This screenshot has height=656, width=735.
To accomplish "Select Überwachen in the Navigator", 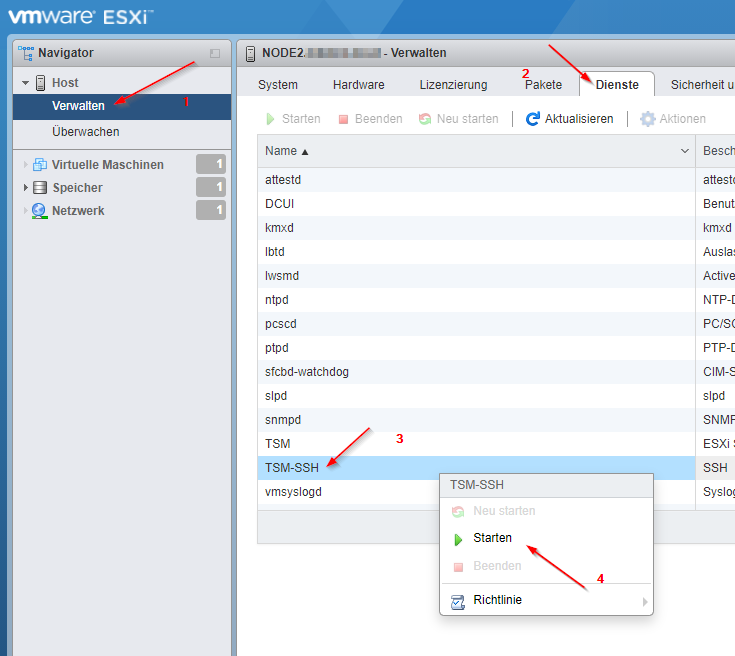I will pyautogui.click(x=122, y=132).
